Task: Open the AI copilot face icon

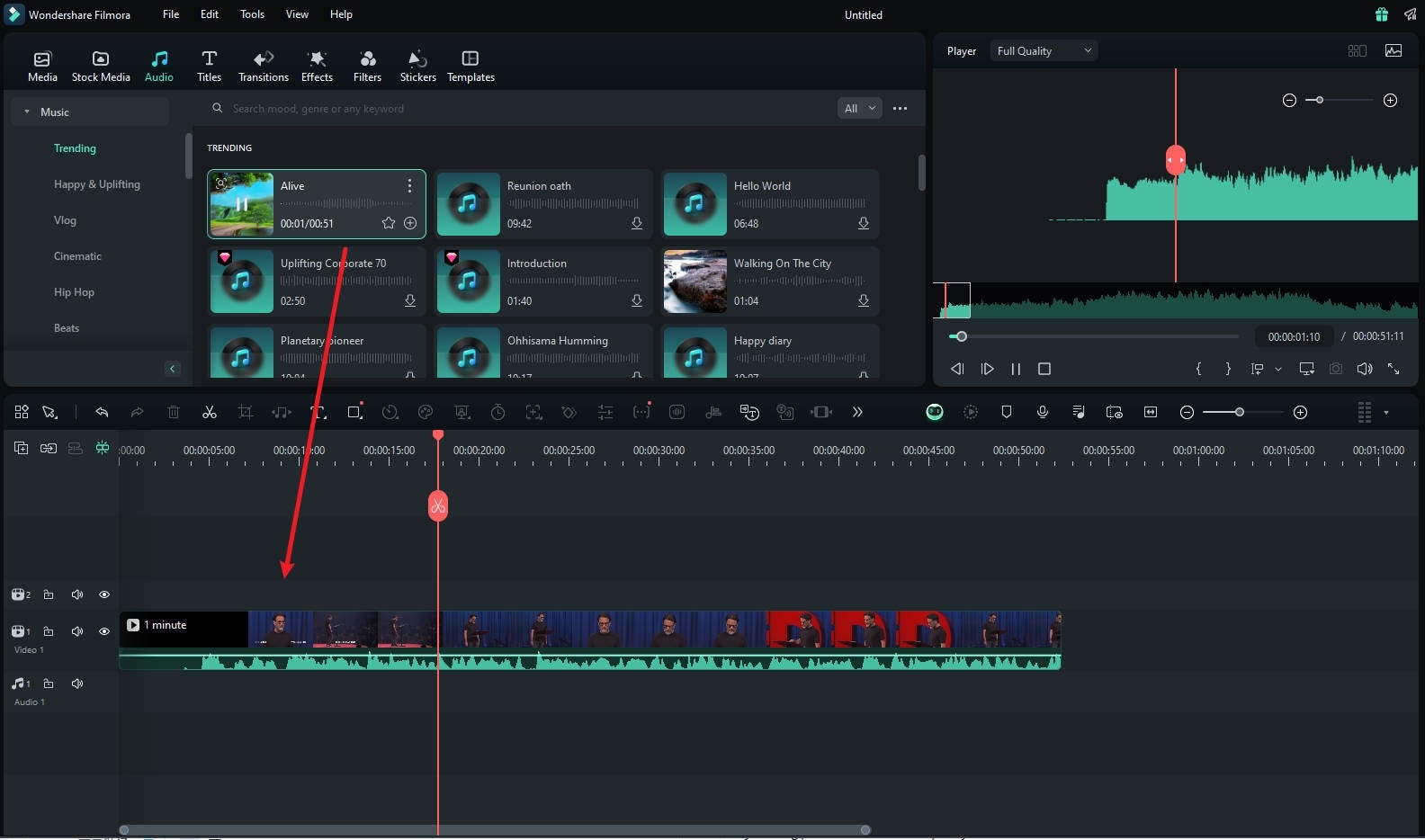Action: [x=935, y=412]
